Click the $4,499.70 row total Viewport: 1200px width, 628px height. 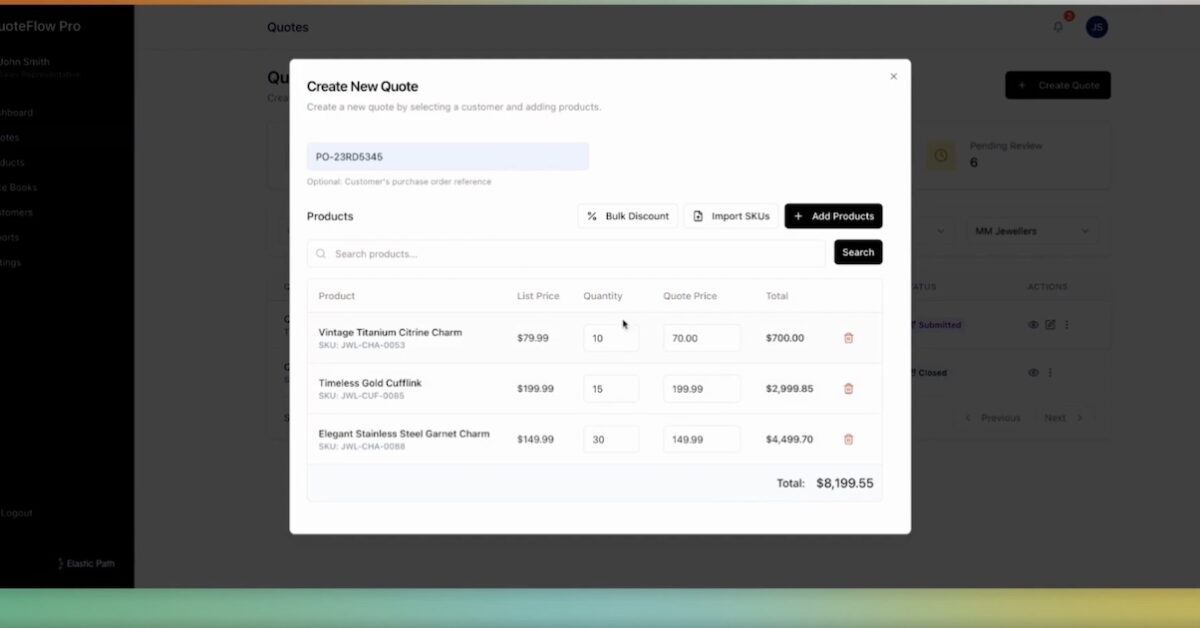click(790, 439)
